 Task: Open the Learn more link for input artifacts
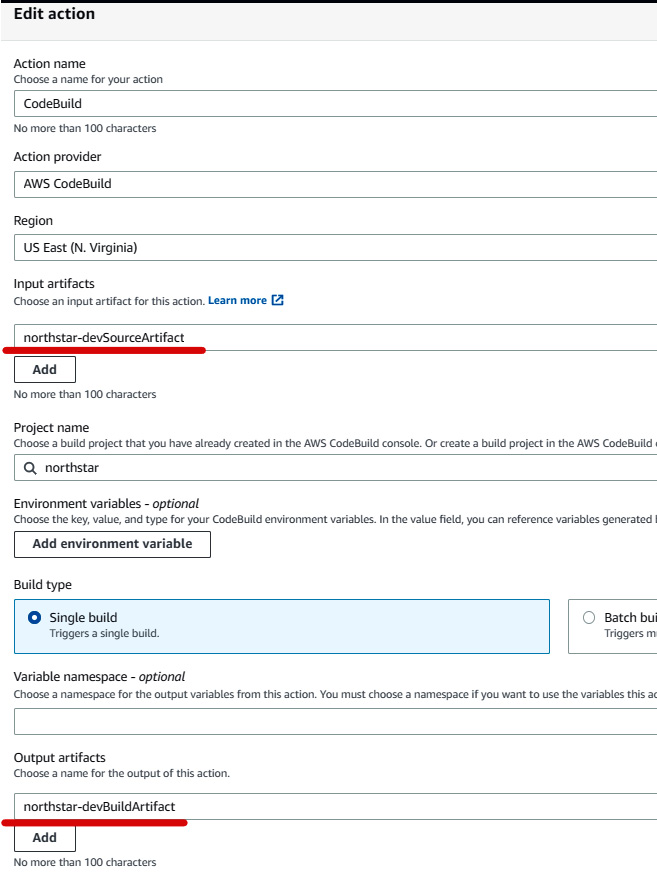pyautogui.click(x=237, y=301)
